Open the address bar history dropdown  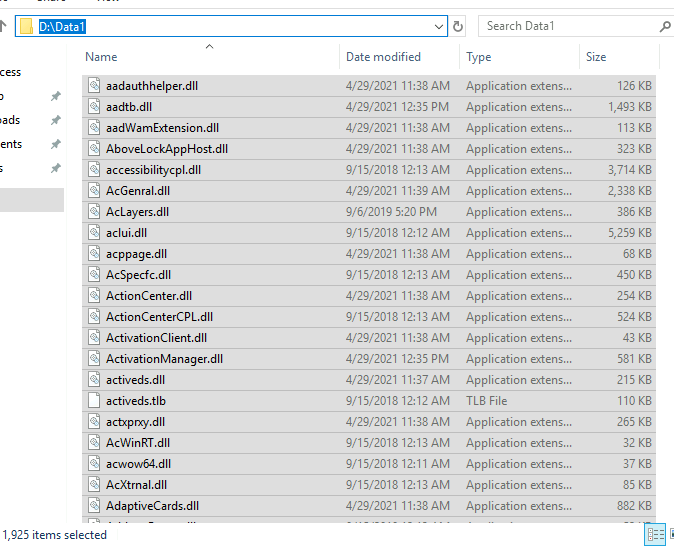click(x=438, y=27)
